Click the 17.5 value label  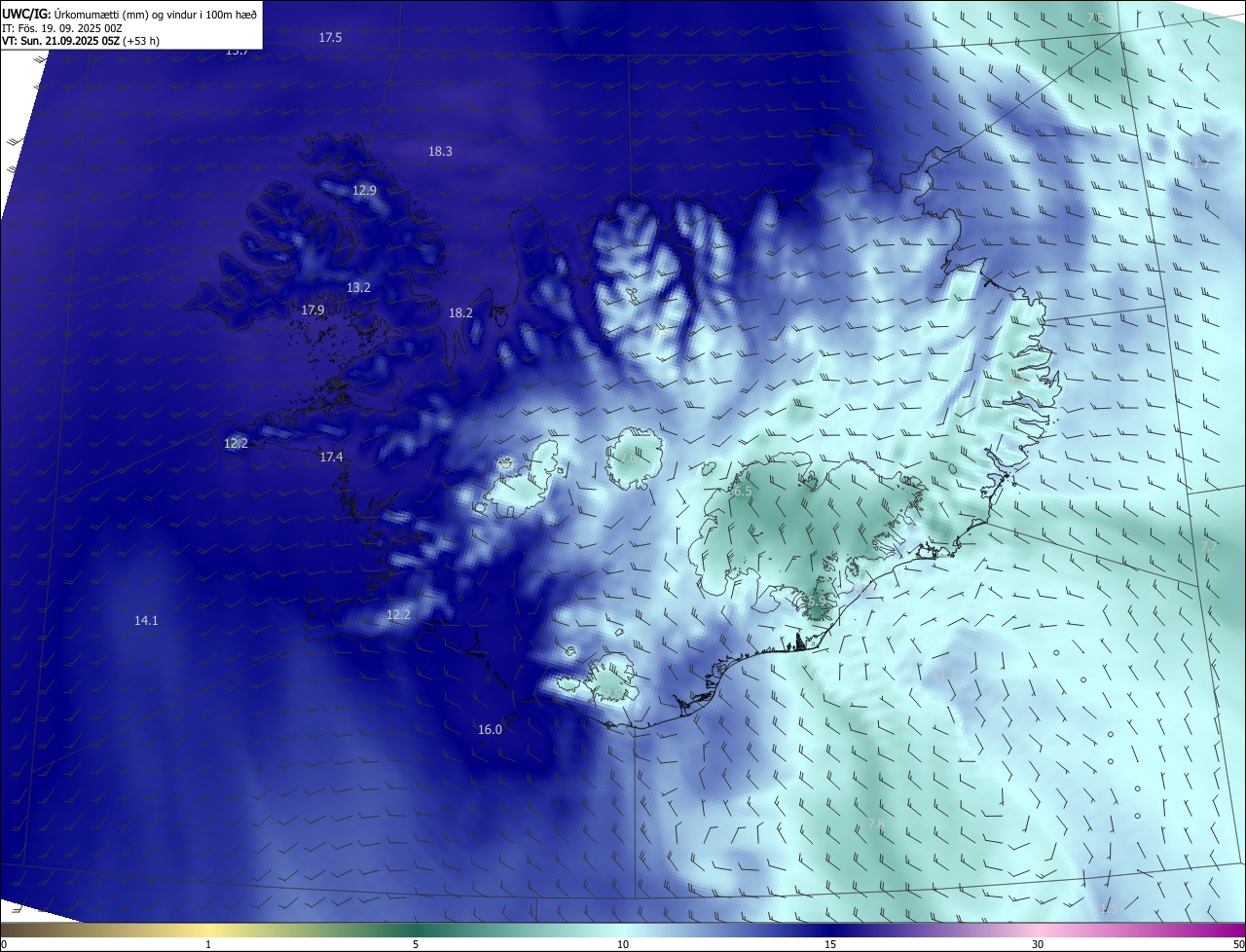[331, 37]
